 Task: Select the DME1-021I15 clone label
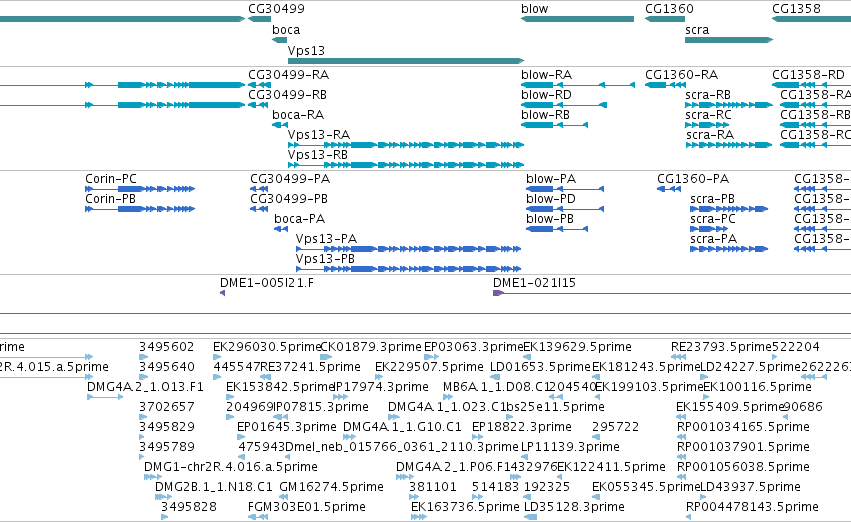pos(534,283)
